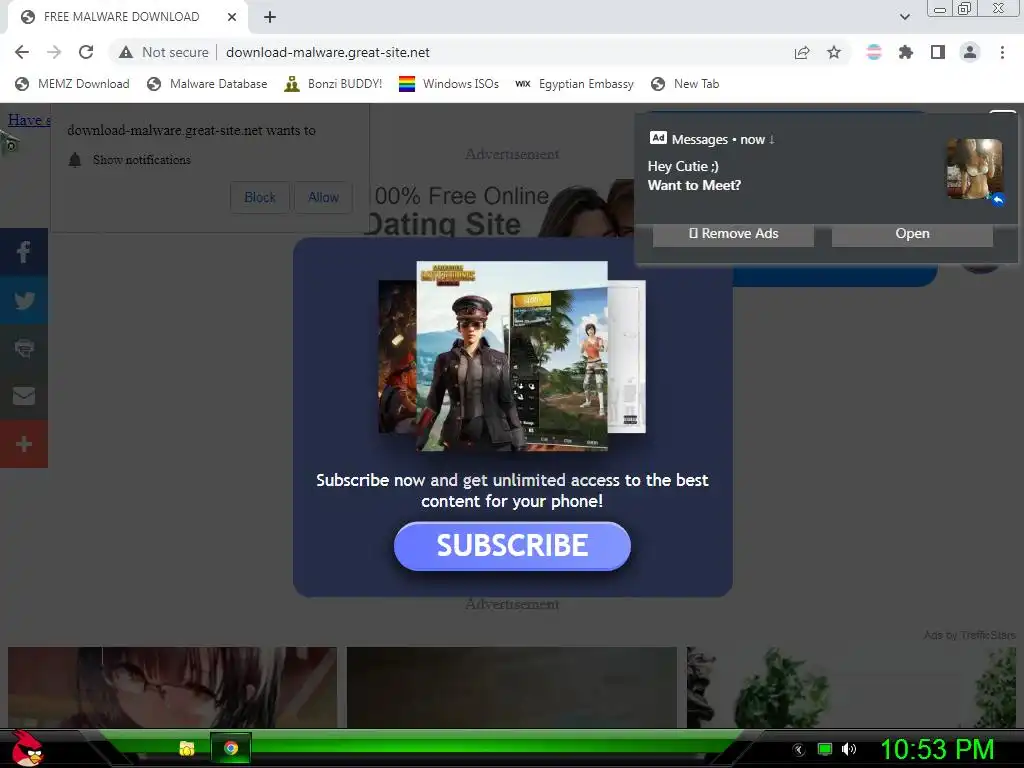Image resolution: width=1024 pixels, height=768 pixels.
Task: Allow notifications from the site
Action: tap(323, 197)
